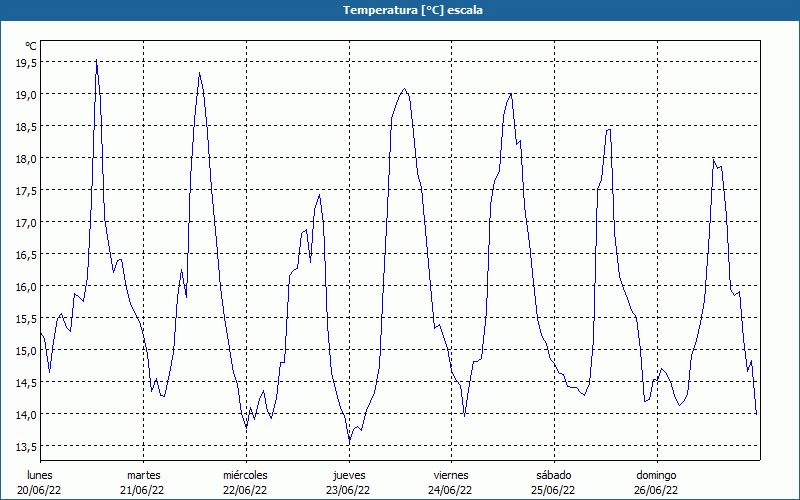Click the 'domingo' day label
The height and width of the screenshot is (500, 800).
click(x=657, y=475)
